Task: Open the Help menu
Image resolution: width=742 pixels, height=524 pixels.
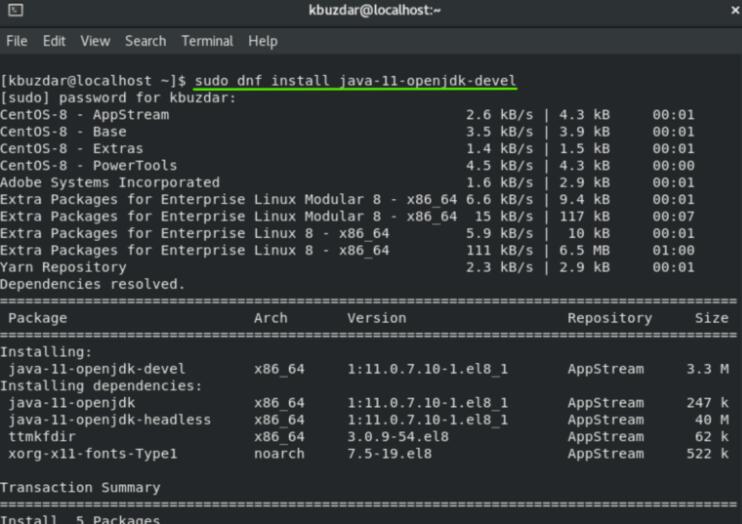Action: point(263,41)
